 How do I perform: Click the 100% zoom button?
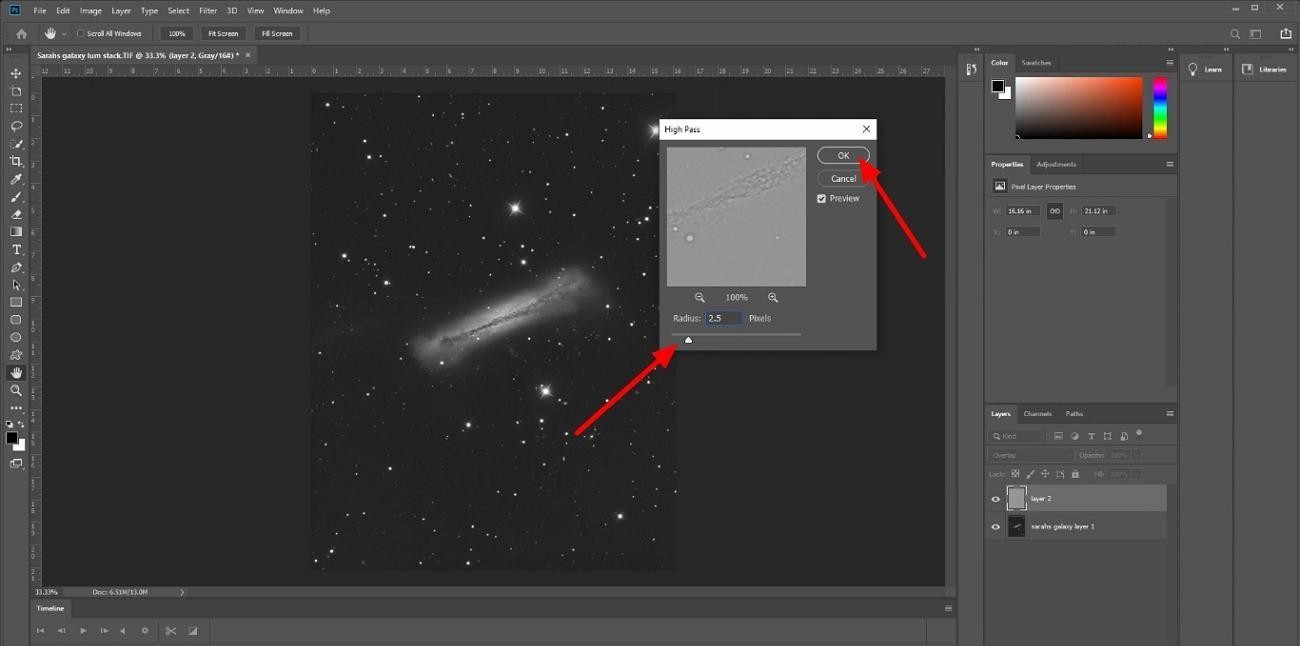tap(177, 34)
